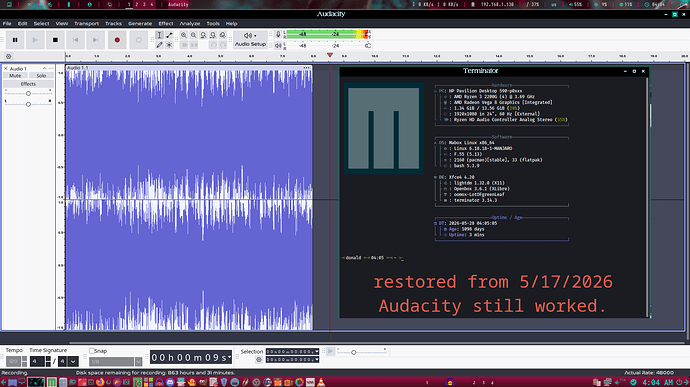Open the Effect menu
The height and width of the screenshot is (387, 690).
(166, 23)
